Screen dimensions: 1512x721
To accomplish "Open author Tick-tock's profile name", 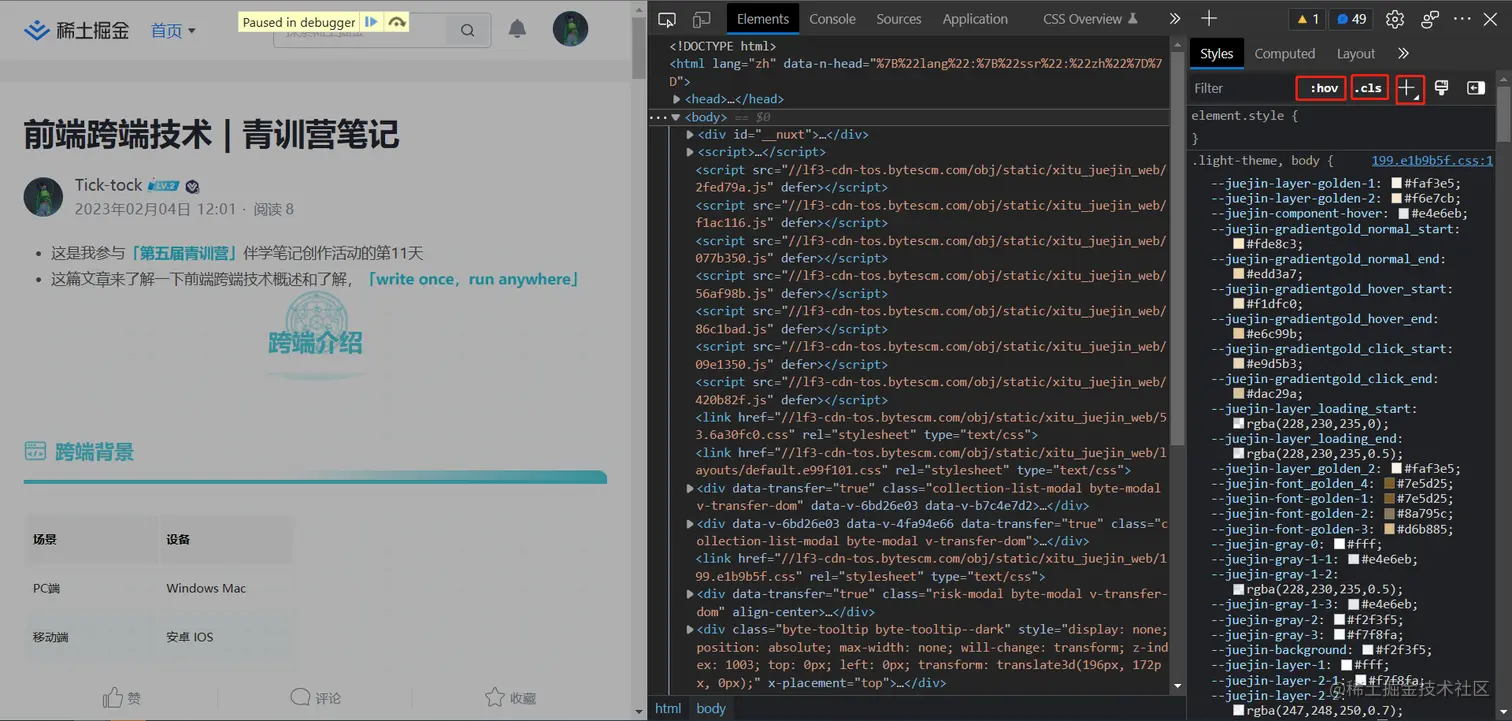I will [x=109, y=185].
